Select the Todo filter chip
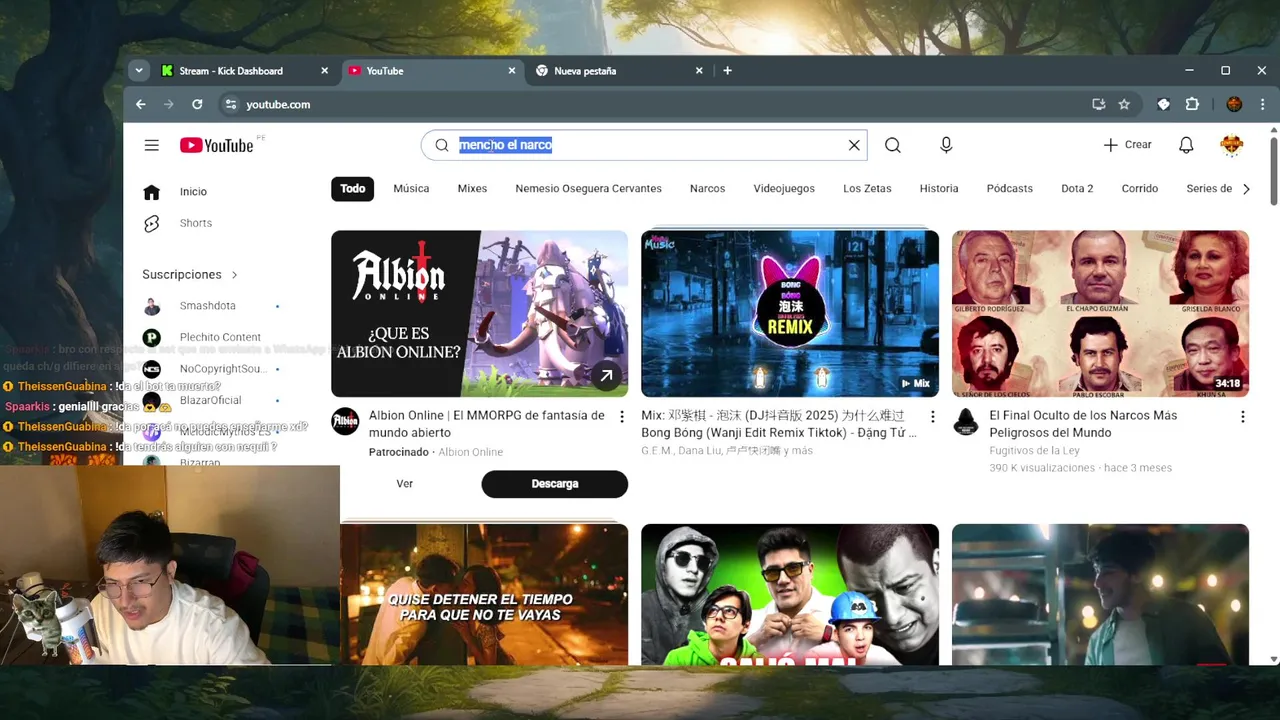The image size is (1280, 720). pyautogui.click(x=353, y=189)
